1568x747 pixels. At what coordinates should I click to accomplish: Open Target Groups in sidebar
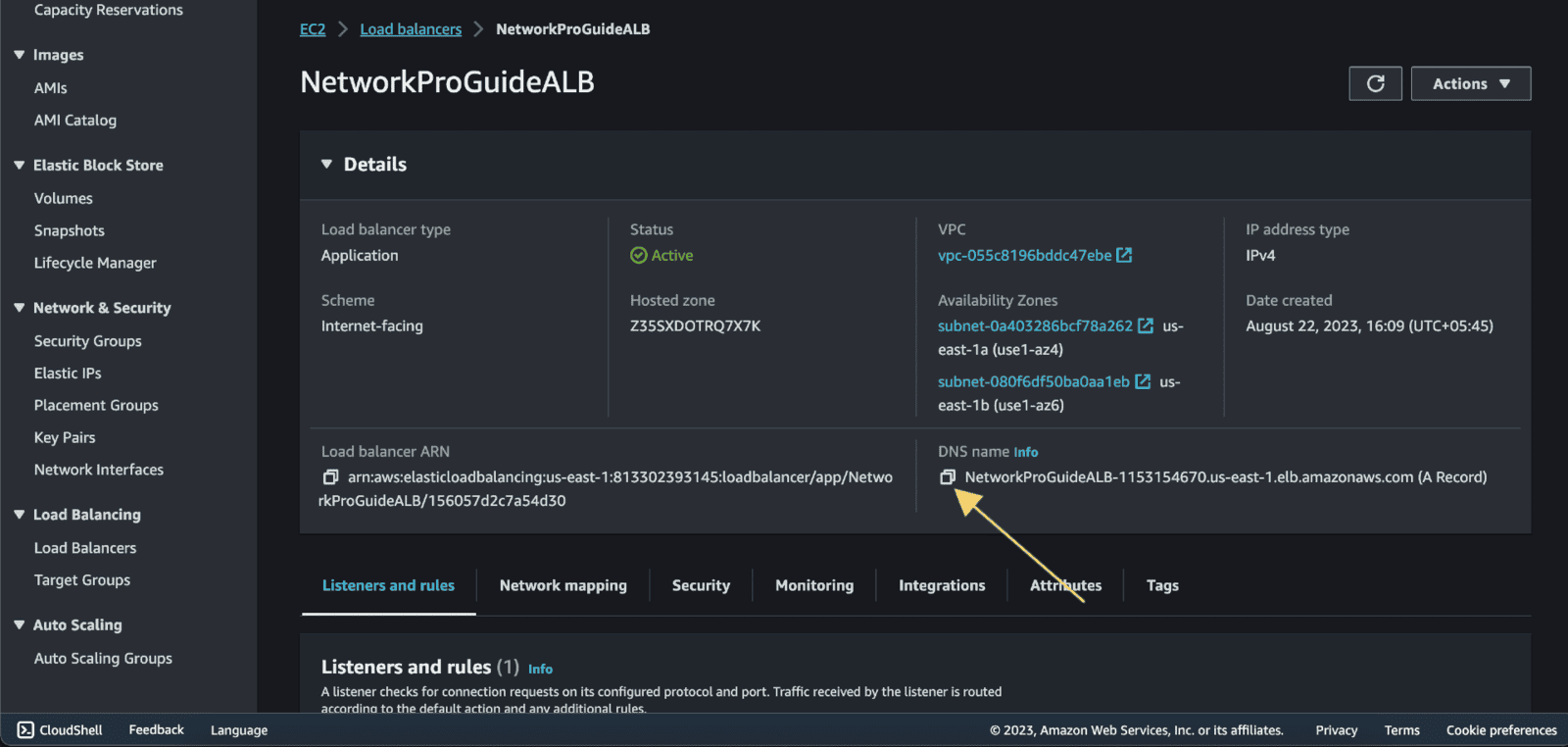[x=82, y=580]
